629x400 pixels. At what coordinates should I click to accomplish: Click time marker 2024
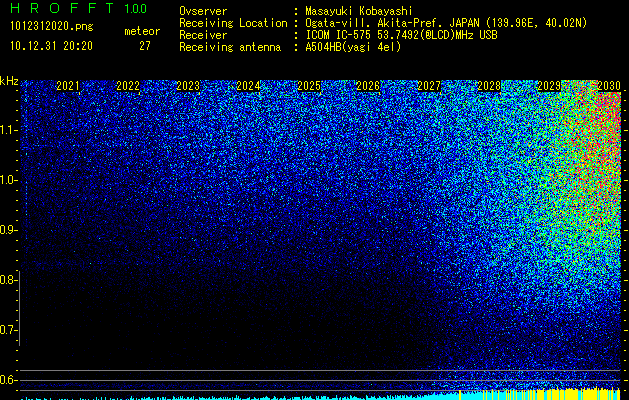pyautogui.click(x=248, y=86)
